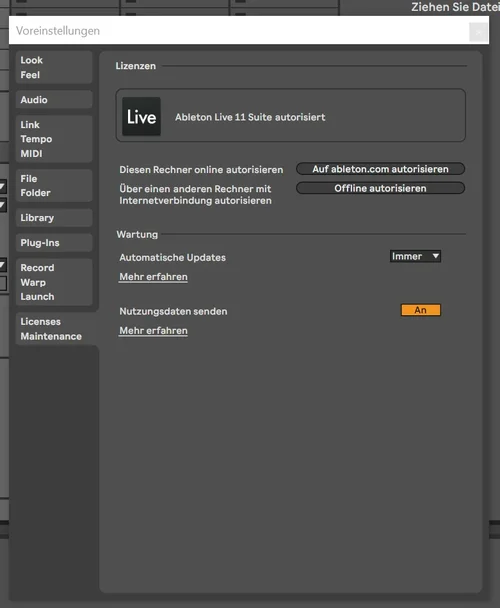Viewport: 500px width, 608px height.
Task: Toggle the Nutzungsdaten senden 'An' switch
Action: pos(420,310)
